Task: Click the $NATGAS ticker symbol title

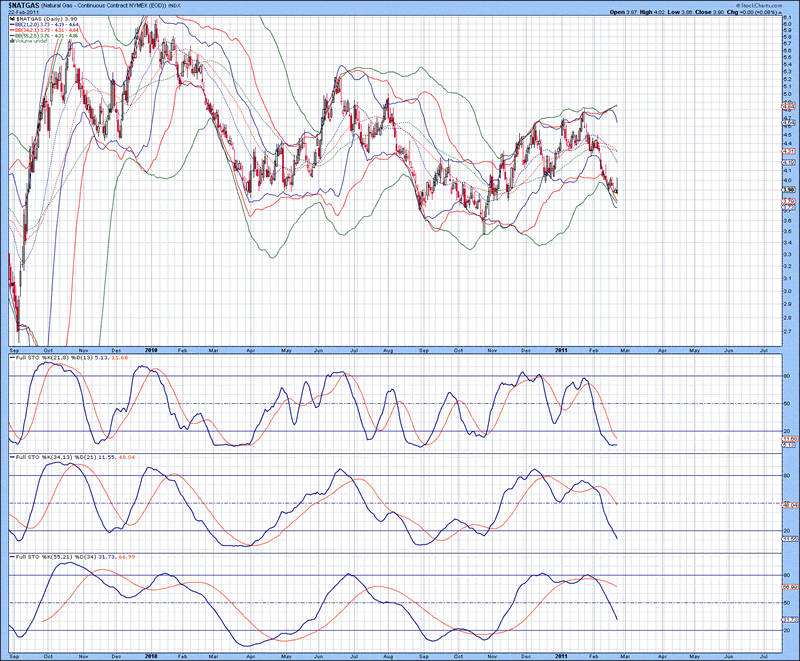Action: (26, 5)
